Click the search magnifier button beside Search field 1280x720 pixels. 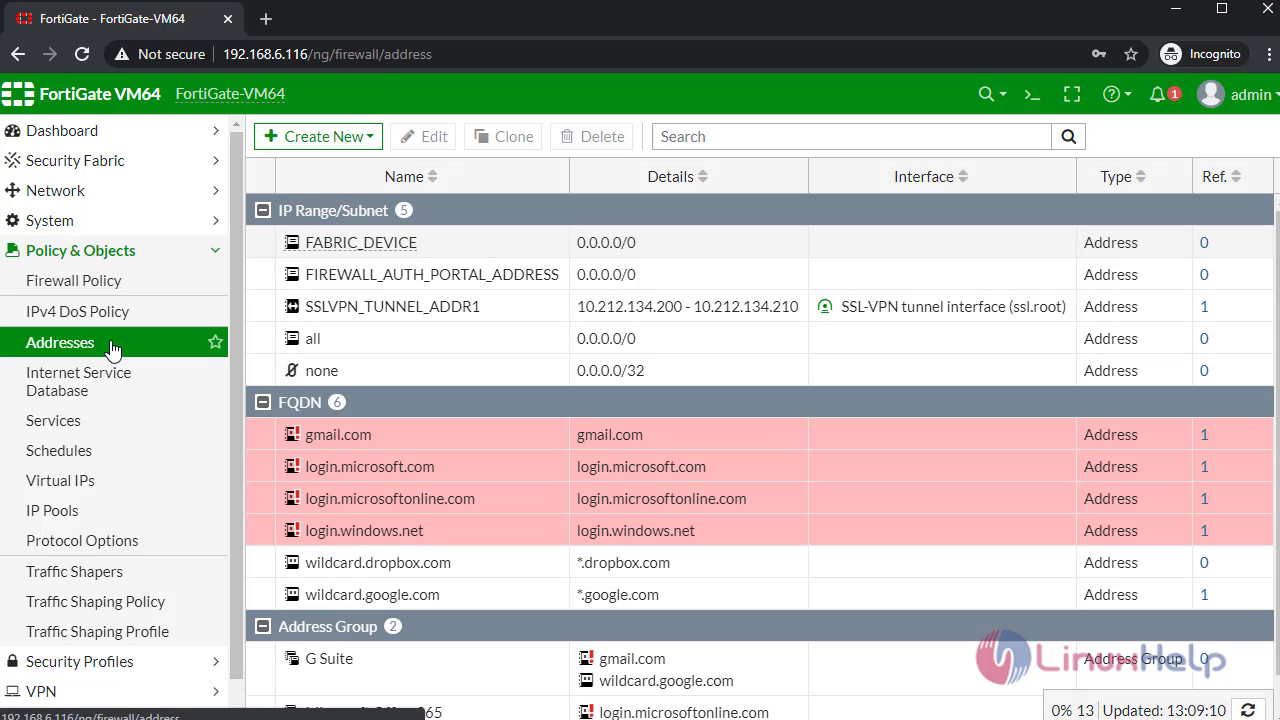(x=1068, y=137)
